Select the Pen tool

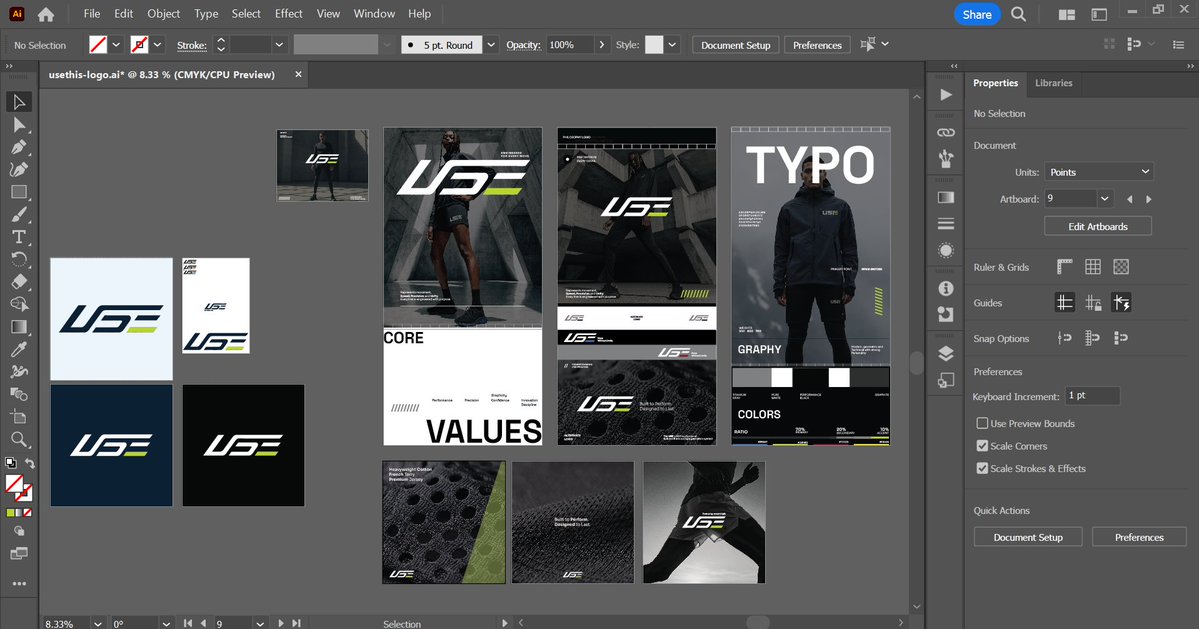pos(19,147)
